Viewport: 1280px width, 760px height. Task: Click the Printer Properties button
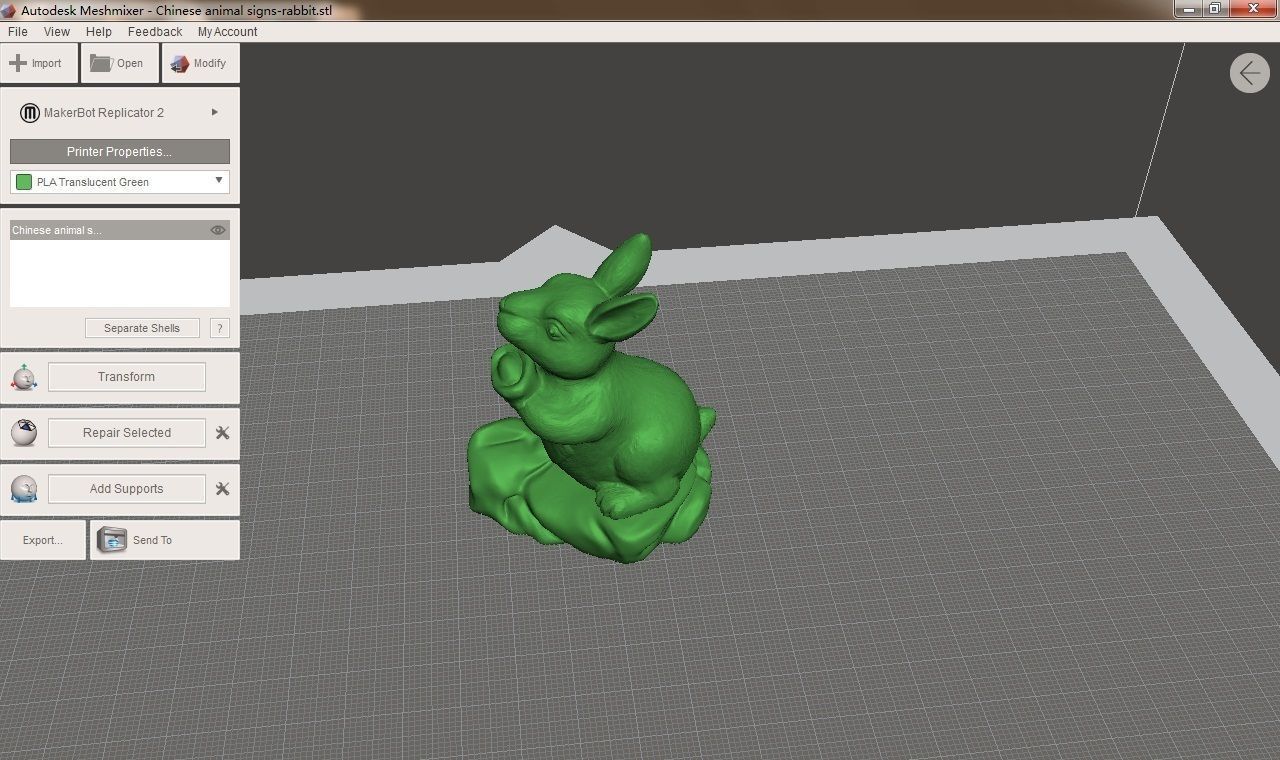pos(120,151)
